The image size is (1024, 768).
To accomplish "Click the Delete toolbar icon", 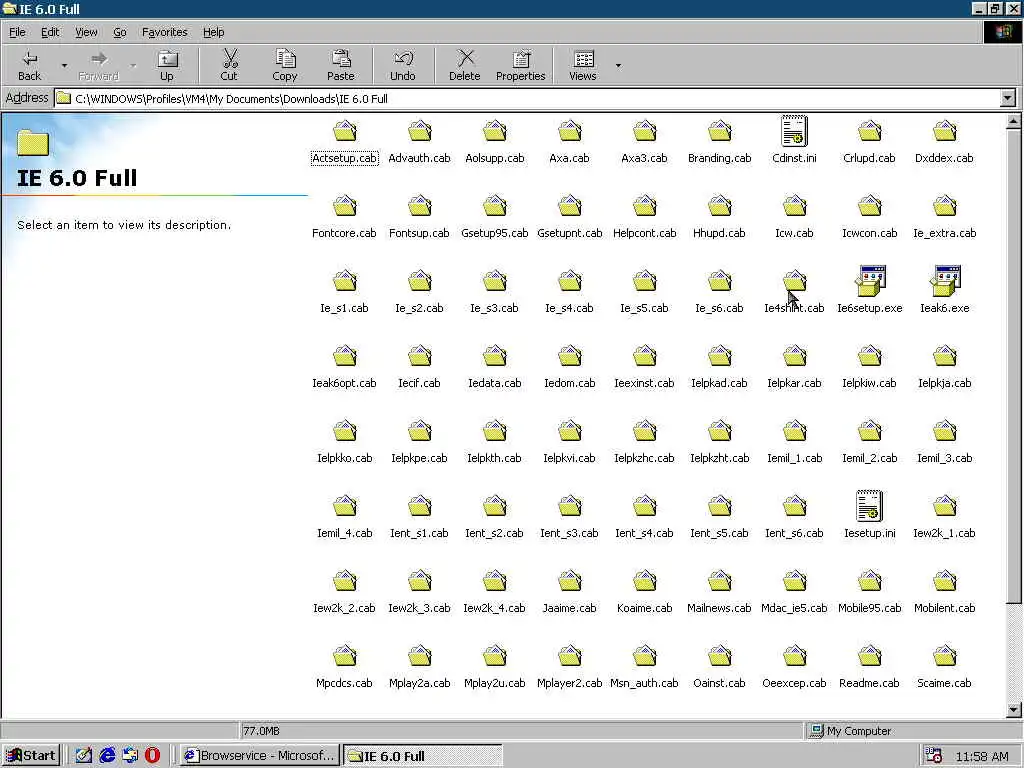I will (464, 65).
